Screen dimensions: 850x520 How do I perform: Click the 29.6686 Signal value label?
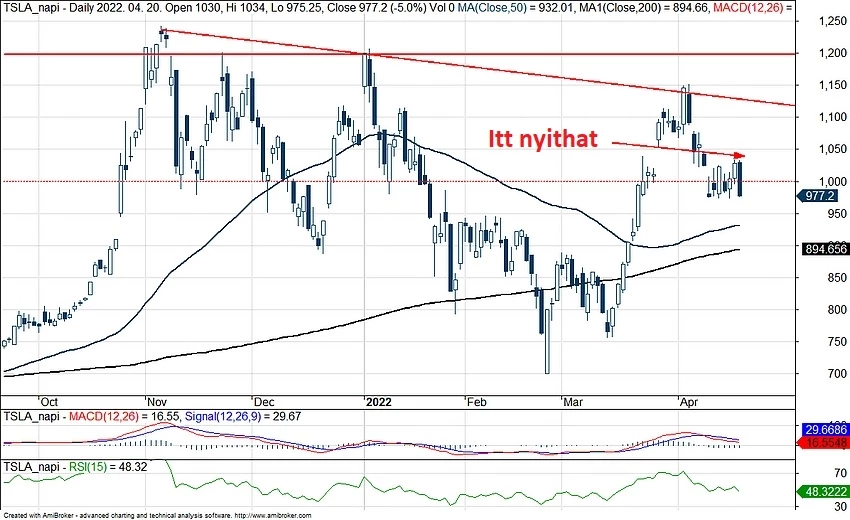pyautogui.click(x=825, y=429)
